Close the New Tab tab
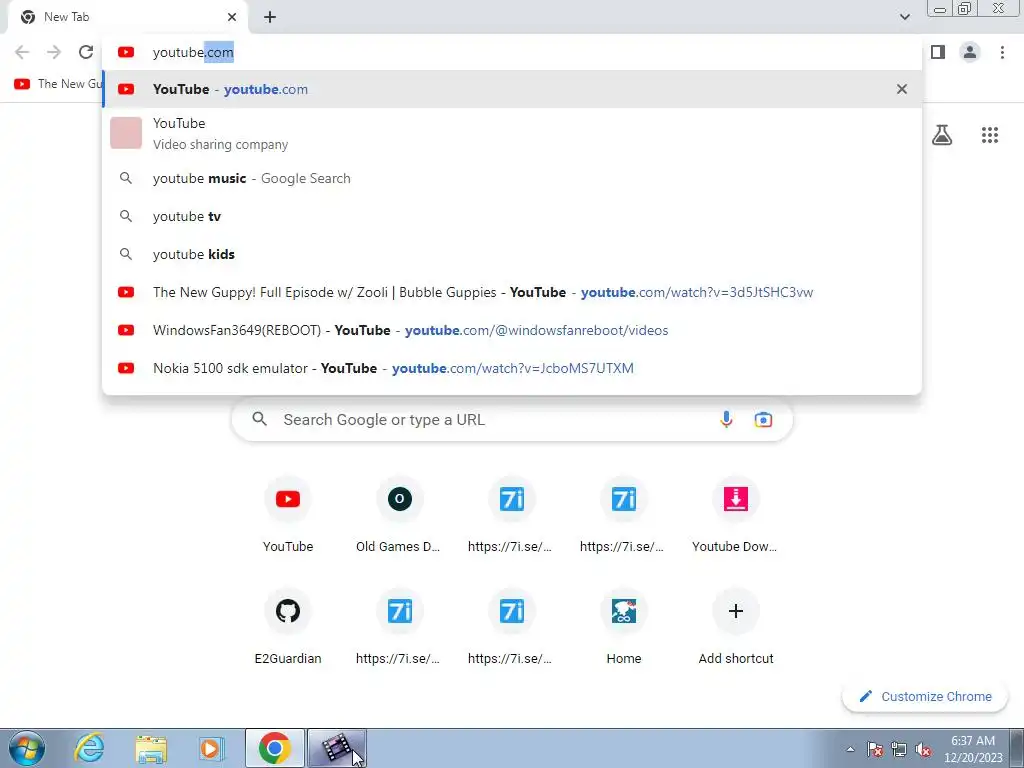Screen dimensions: 1024x768 [x=232, y=17]
